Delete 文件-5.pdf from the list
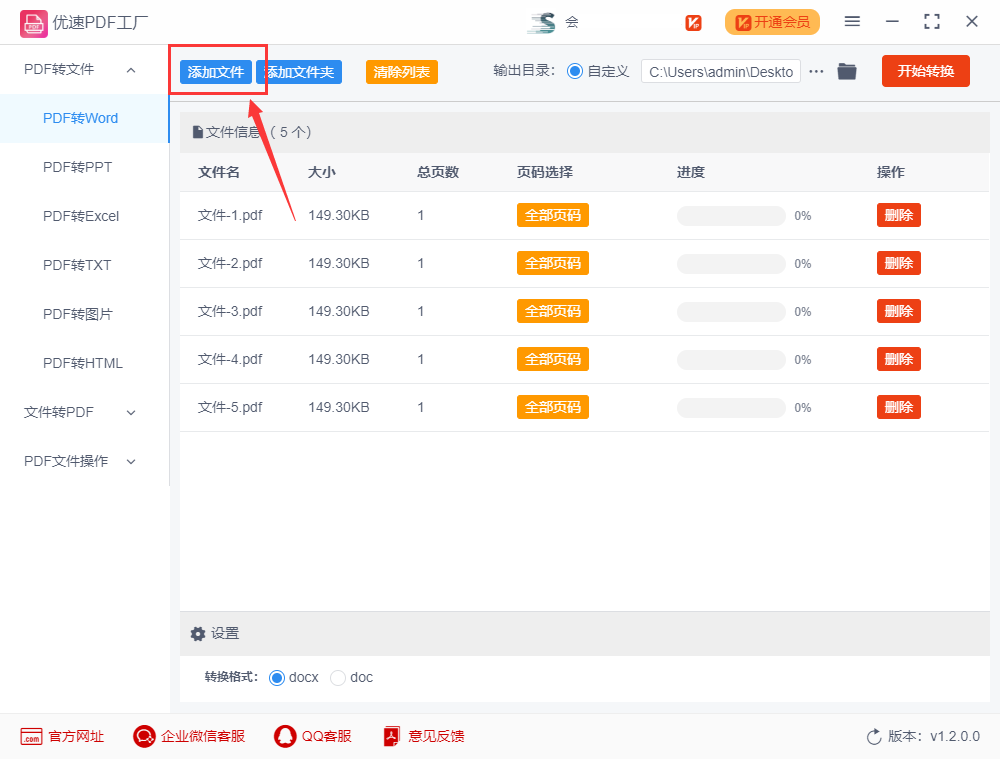This screenshot has width=1000, height=760. click(x=899, y=407)
